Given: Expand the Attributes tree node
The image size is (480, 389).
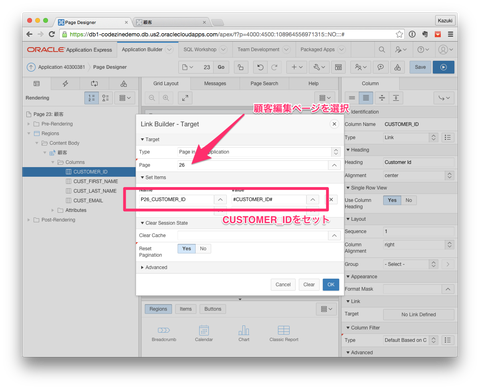Looking at the screenshot, I should [52, 210].
